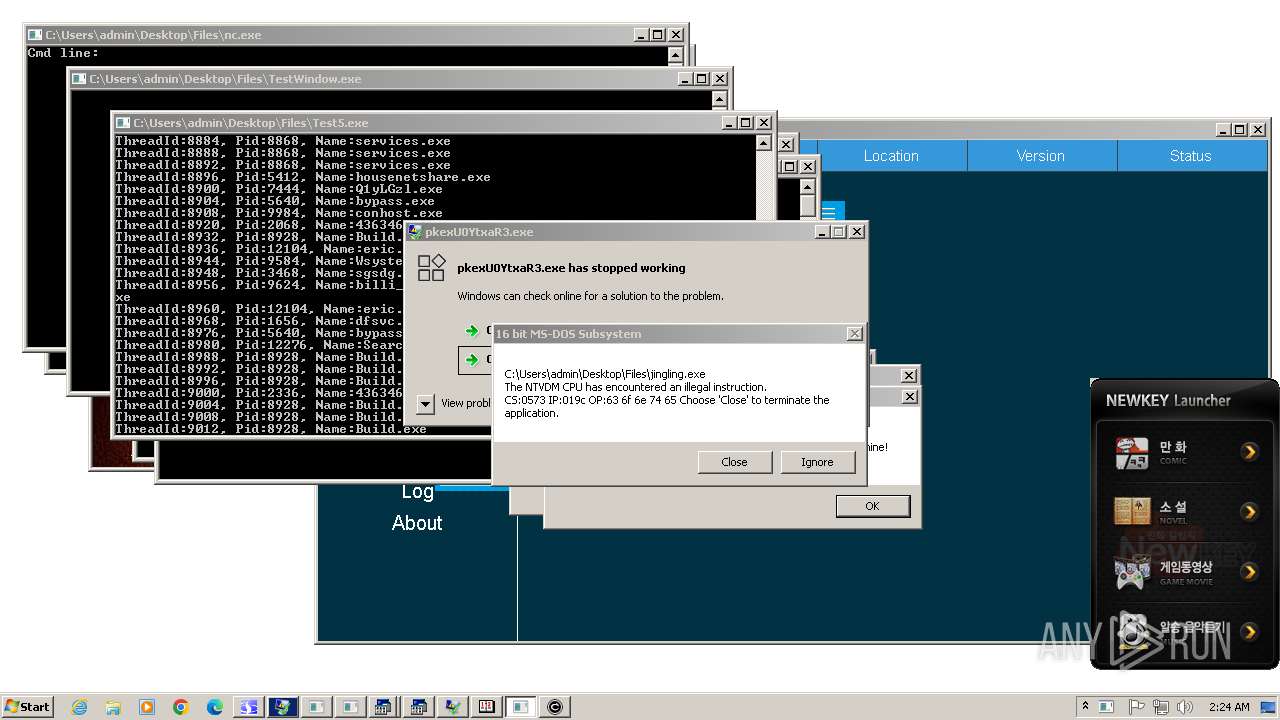Open network status icon in tray
The image size is (1280, 720).
1163,707
